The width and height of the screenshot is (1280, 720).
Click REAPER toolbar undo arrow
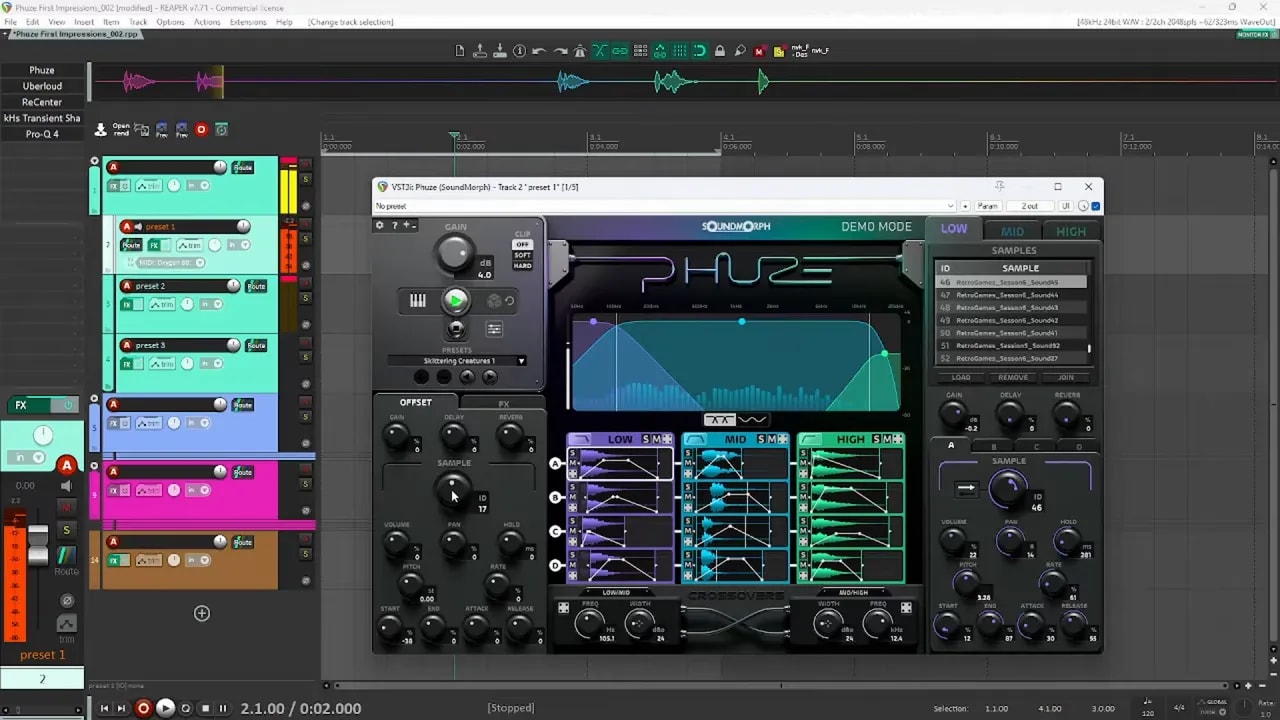pyautogui.click(x=539, y=50)
